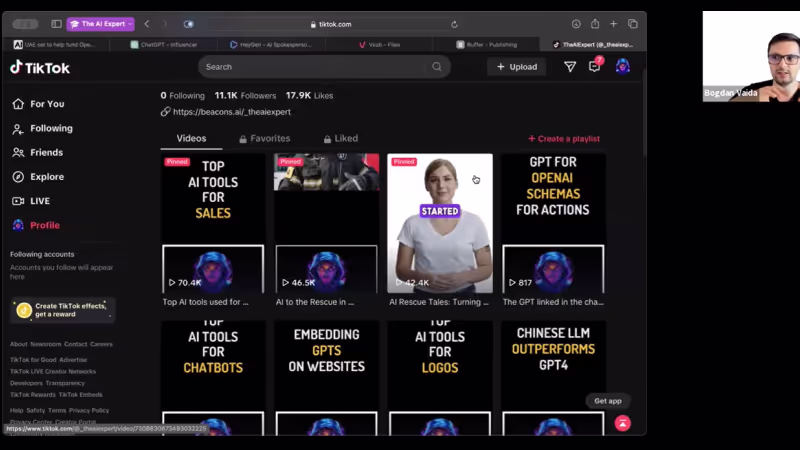This screenshot has height=450, width=800.
Task: Switch to the Videos tab
Action: [191, 138]
